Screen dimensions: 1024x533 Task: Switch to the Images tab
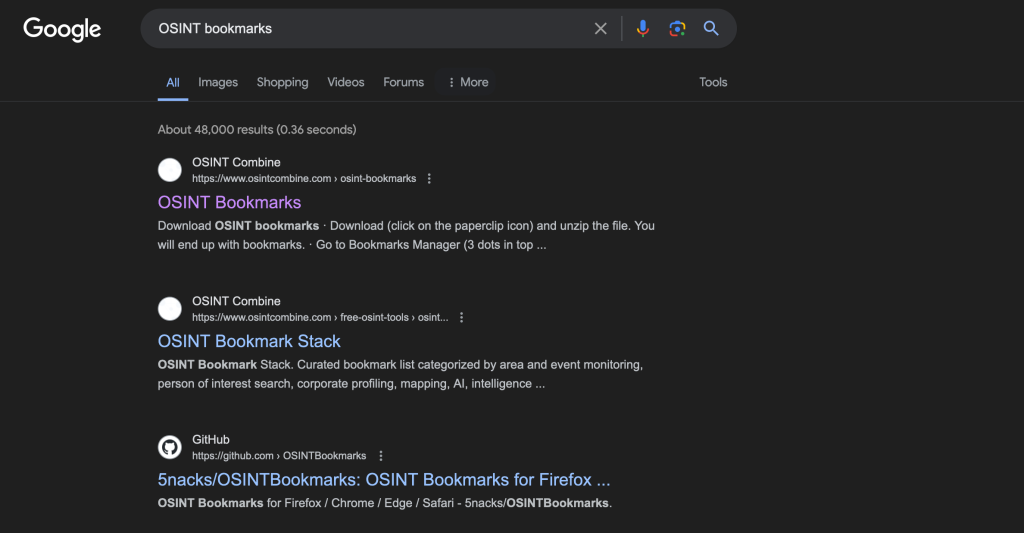[218, 82]
